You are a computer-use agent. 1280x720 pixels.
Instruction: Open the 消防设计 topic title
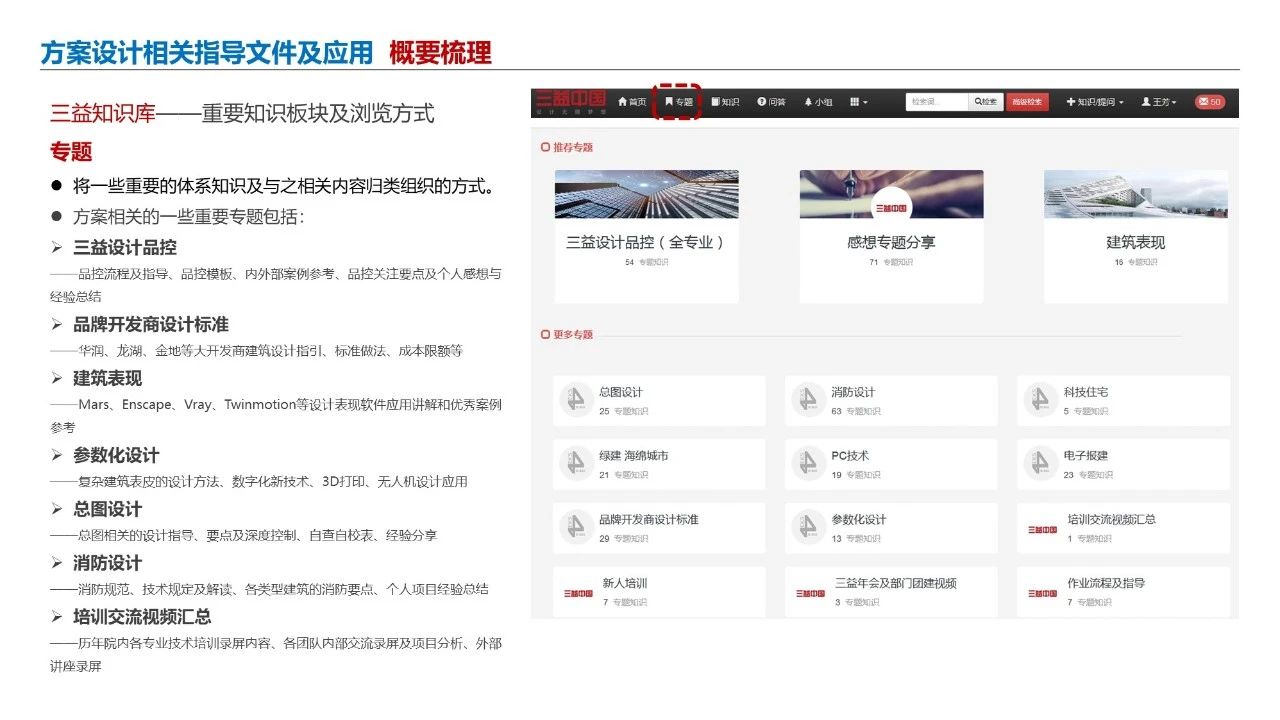pyautogui.click(x=853, y=392)
